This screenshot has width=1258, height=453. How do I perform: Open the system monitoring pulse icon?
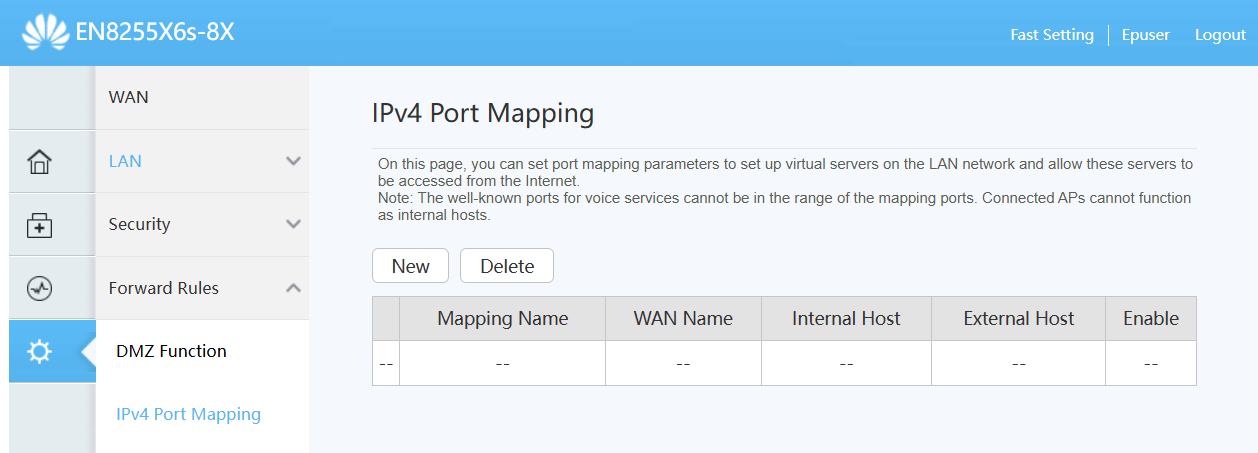point(39,288)
